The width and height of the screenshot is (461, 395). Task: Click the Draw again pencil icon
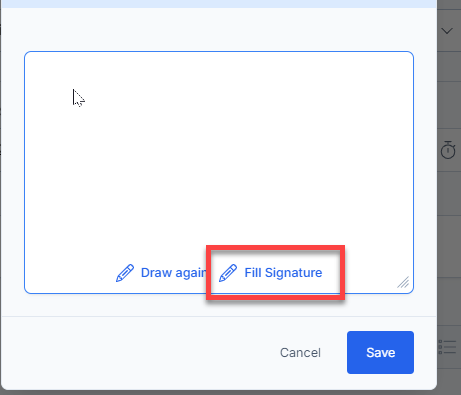point(125,273)
